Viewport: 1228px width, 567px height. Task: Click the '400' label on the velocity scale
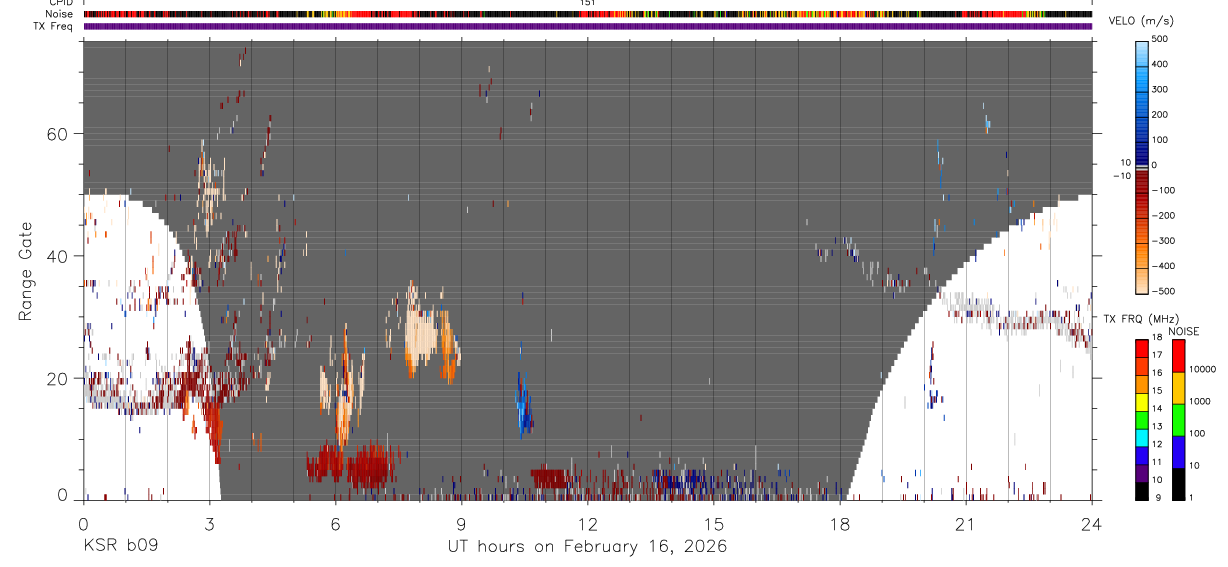[x=1162, y=64]
